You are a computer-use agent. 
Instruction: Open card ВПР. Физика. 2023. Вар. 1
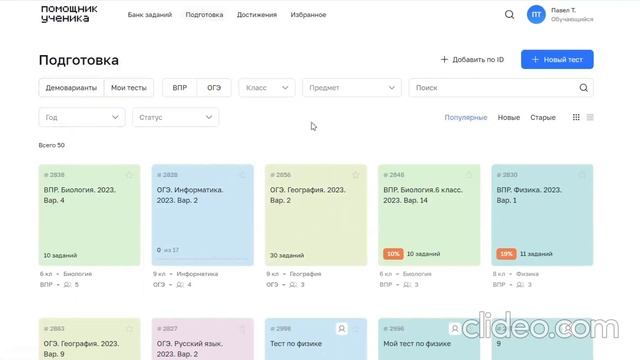click(542, 215)
